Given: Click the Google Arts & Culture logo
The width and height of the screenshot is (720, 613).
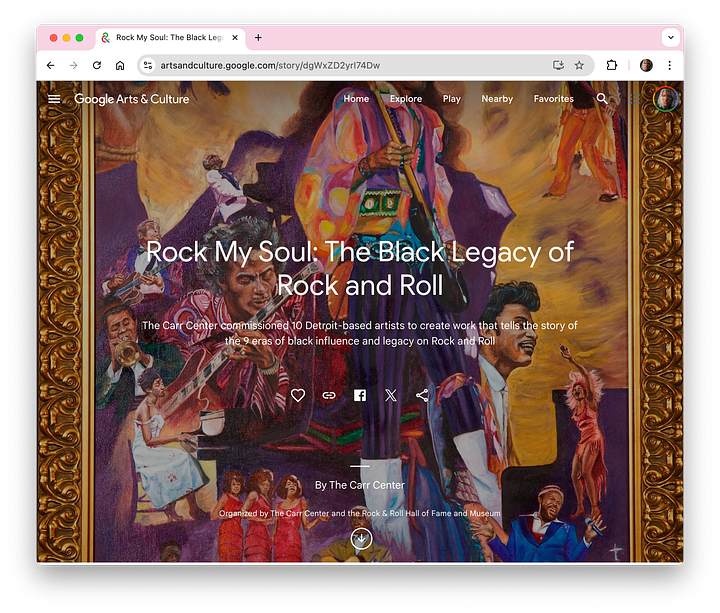Looking at the screenshot, I should point(131,99).
